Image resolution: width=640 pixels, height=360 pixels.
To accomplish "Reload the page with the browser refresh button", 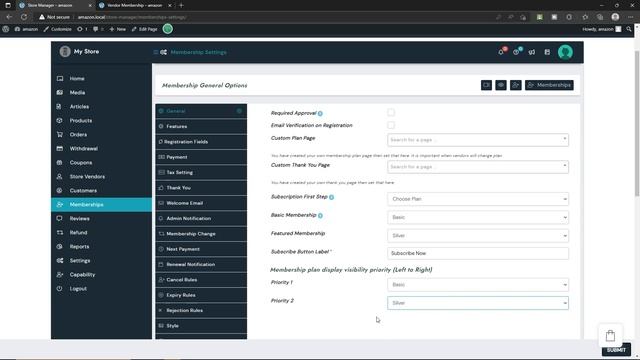I will 24,17.
